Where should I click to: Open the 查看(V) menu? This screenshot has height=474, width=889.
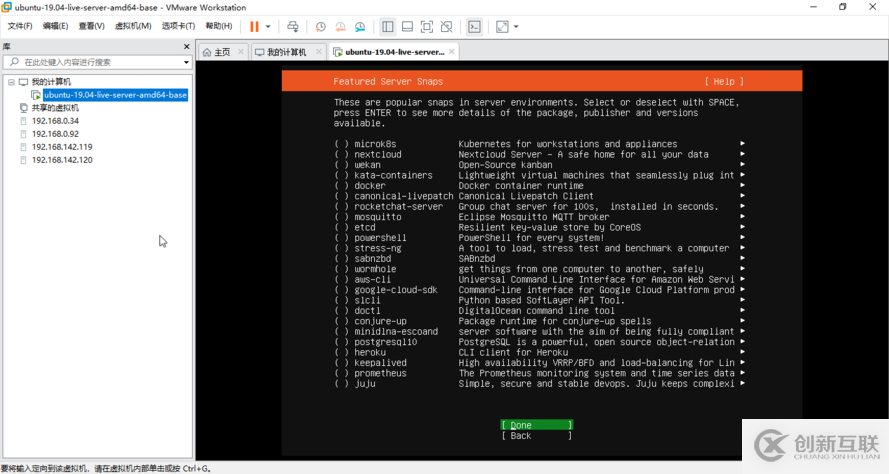[x=91, y=26]
